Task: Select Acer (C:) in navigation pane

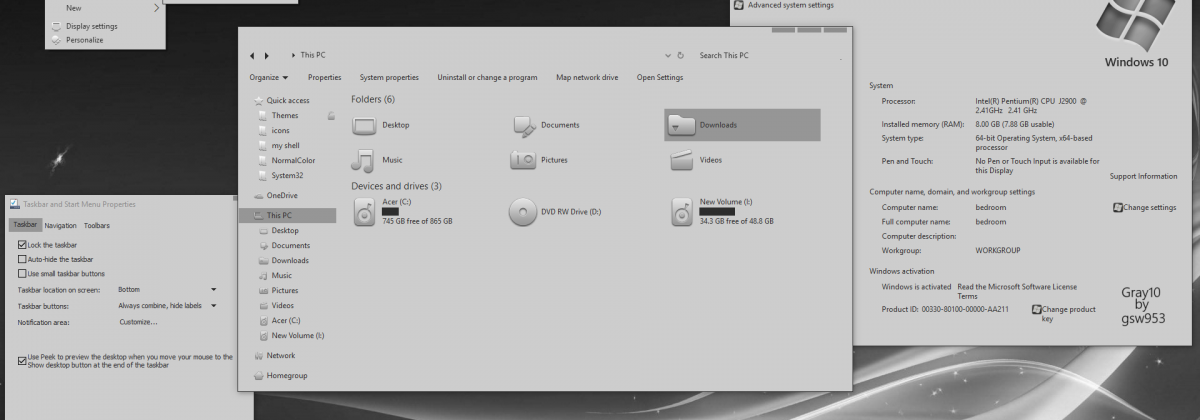Action: click(285, 320)
